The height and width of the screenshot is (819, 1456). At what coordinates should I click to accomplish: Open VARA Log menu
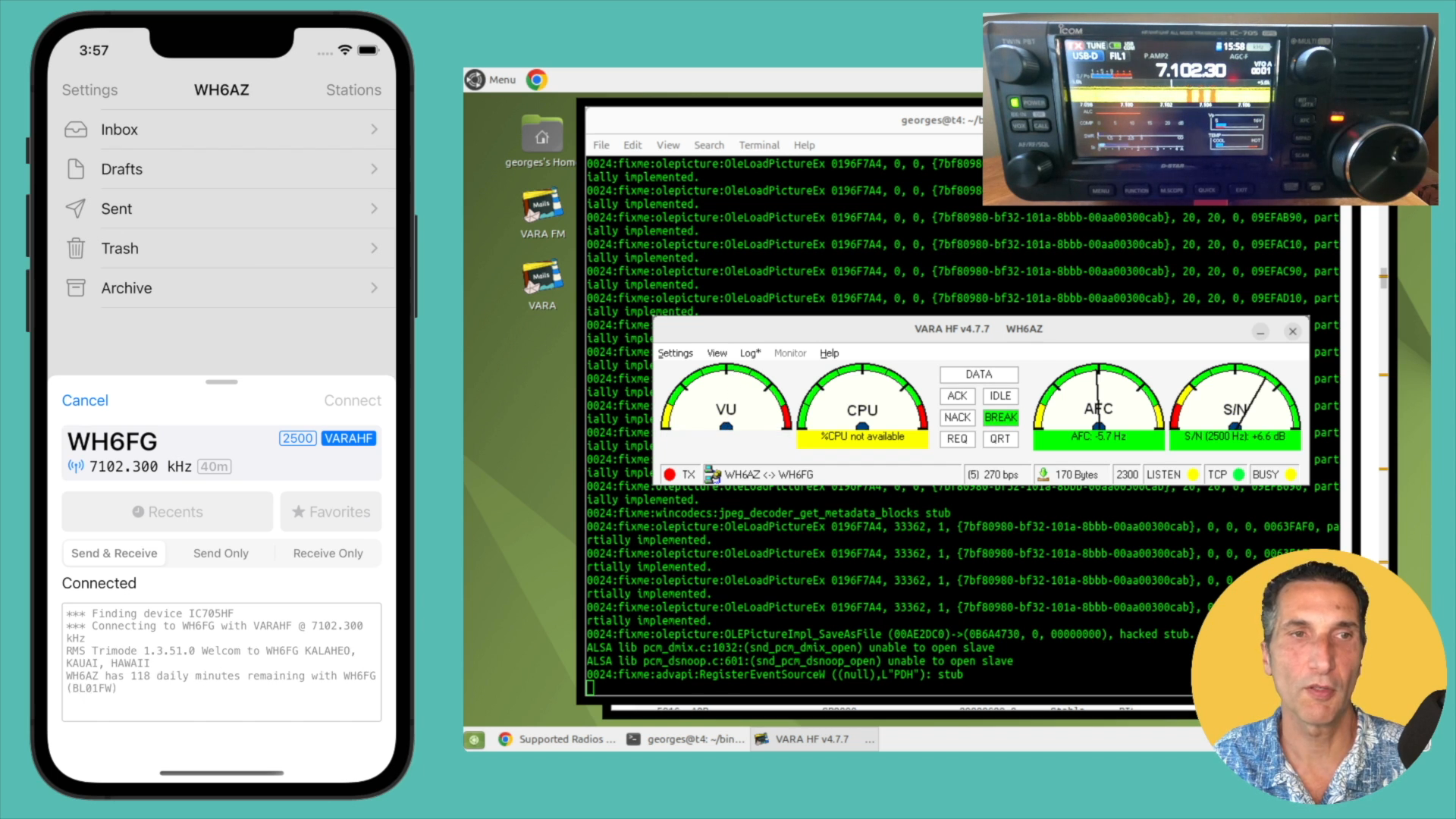750,353
